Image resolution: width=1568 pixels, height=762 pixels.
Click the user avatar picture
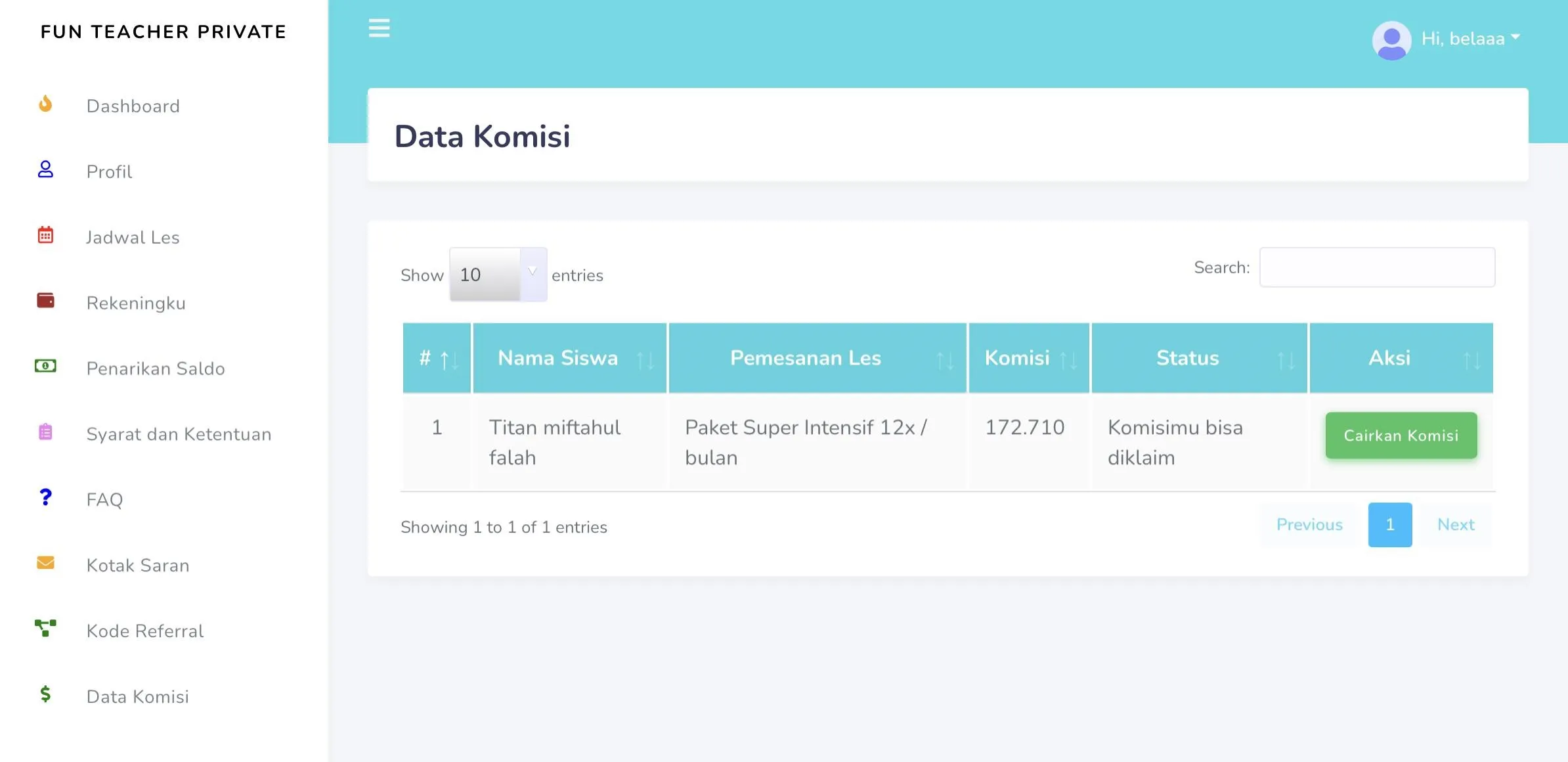click(1391, 40)
